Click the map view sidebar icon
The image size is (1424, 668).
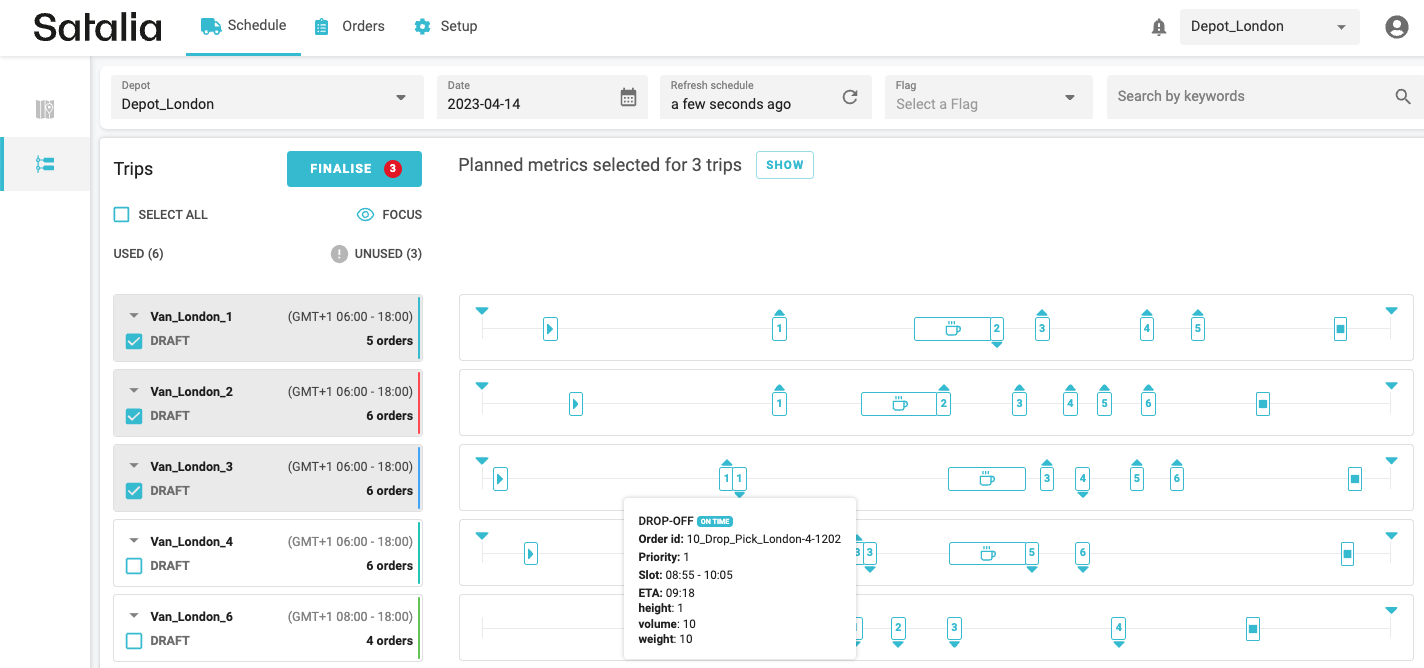pos(45,110)
